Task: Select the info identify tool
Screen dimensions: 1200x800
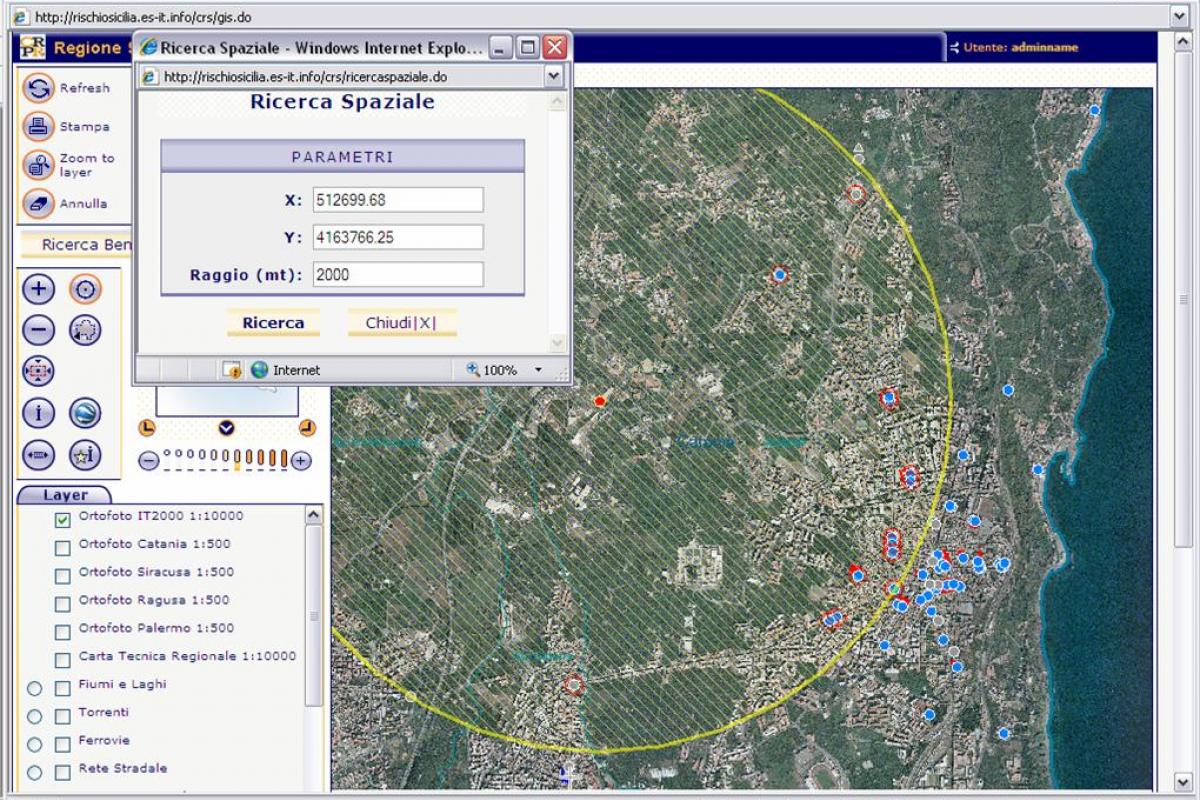Action: coord(38,413)
